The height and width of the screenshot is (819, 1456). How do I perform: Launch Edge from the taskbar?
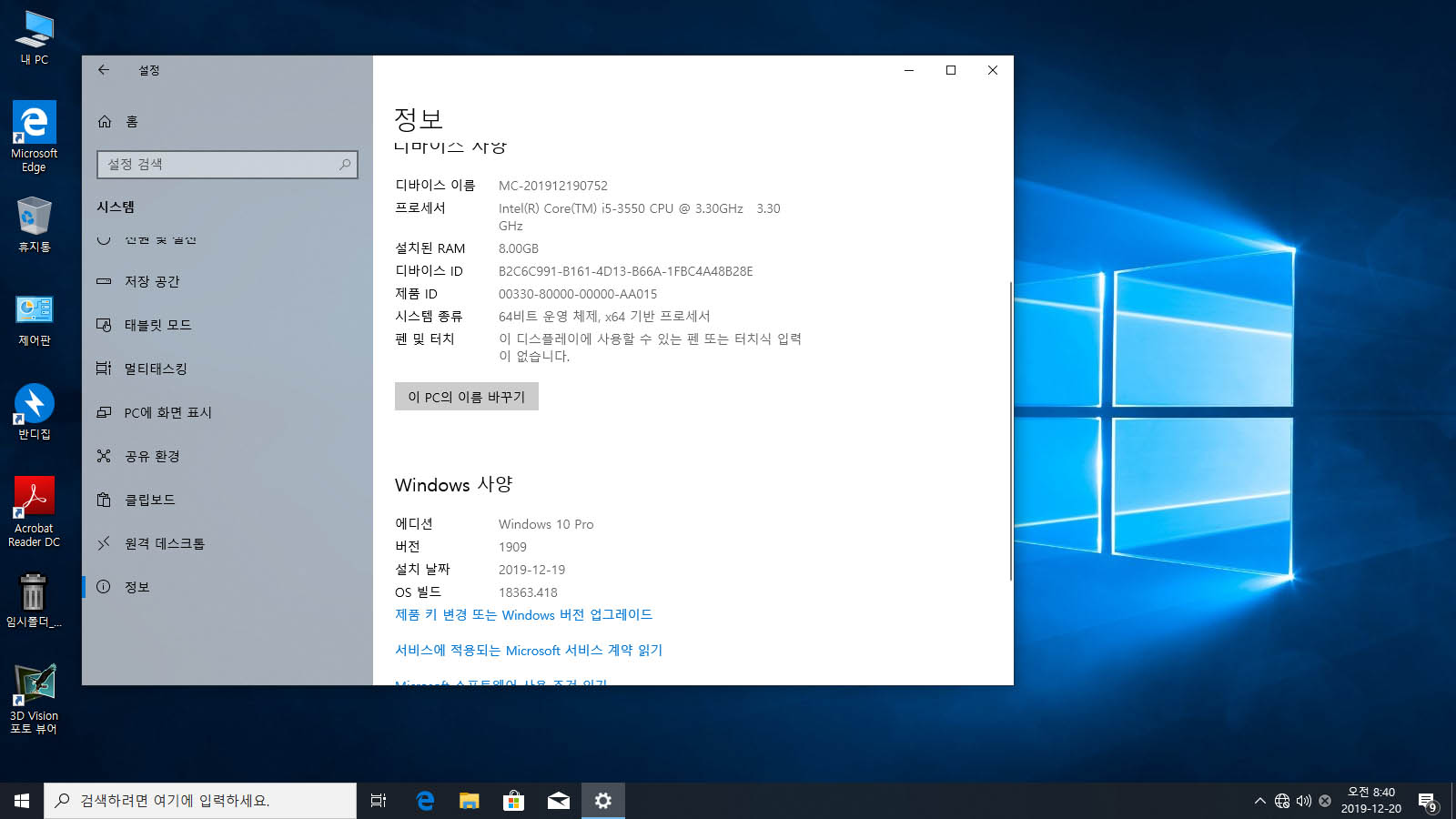pyautogui.click(x=425, y=801)
